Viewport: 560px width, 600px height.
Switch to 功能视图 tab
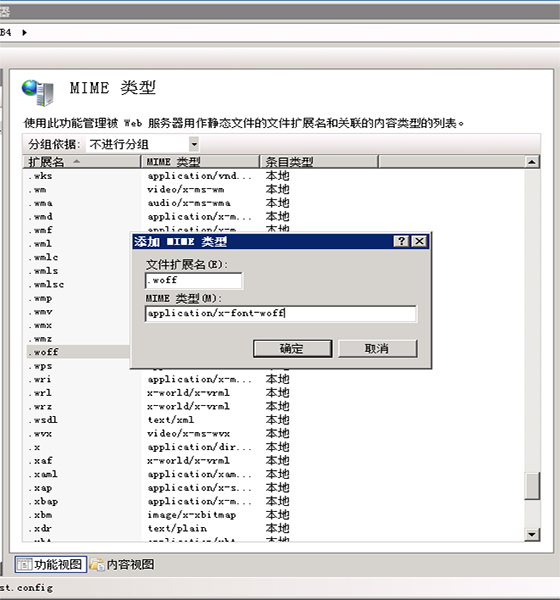(x=51, y=564)
